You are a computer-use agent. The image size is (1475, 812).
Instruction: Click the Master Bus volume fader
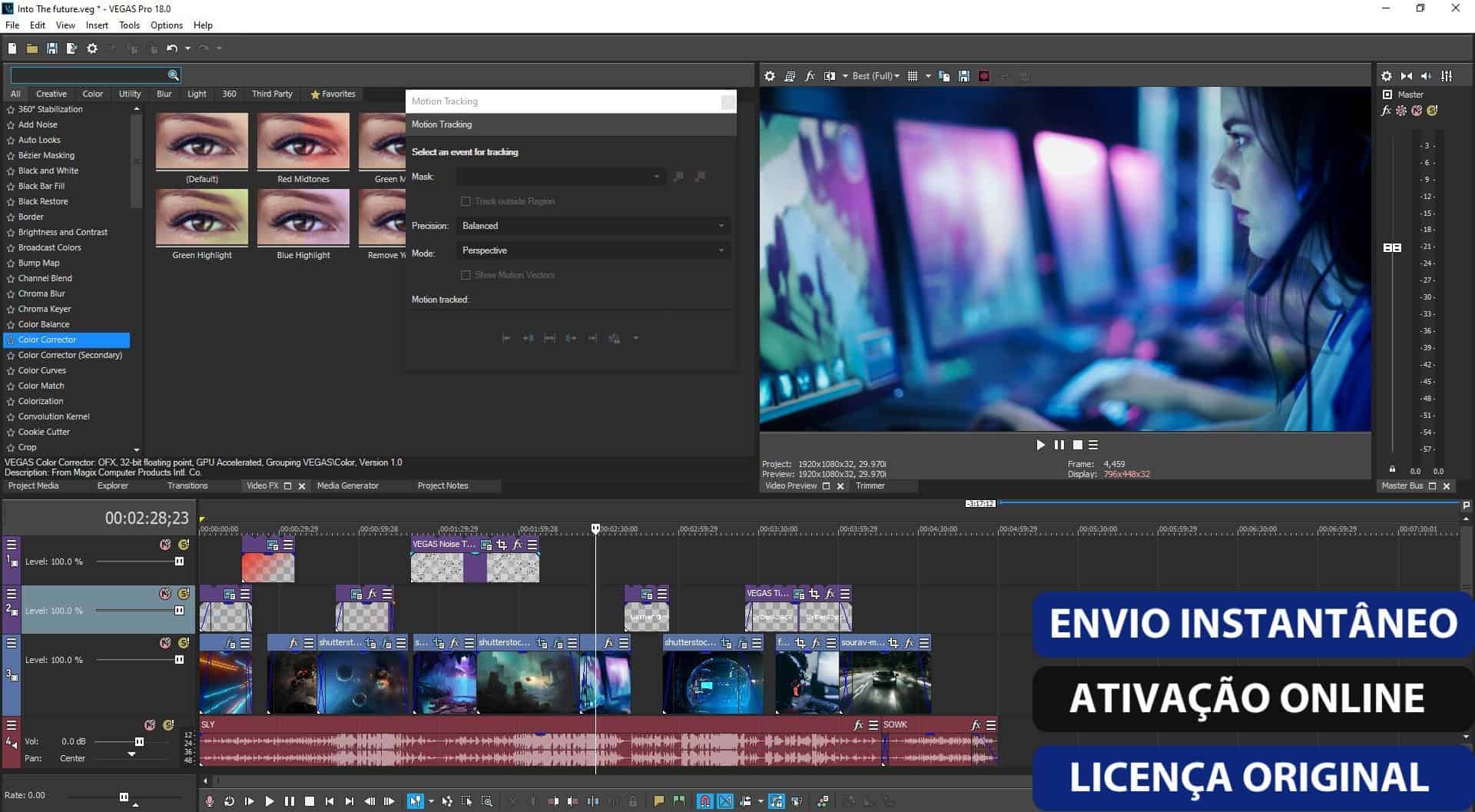pyautogui.click(x=1392, y=247)
